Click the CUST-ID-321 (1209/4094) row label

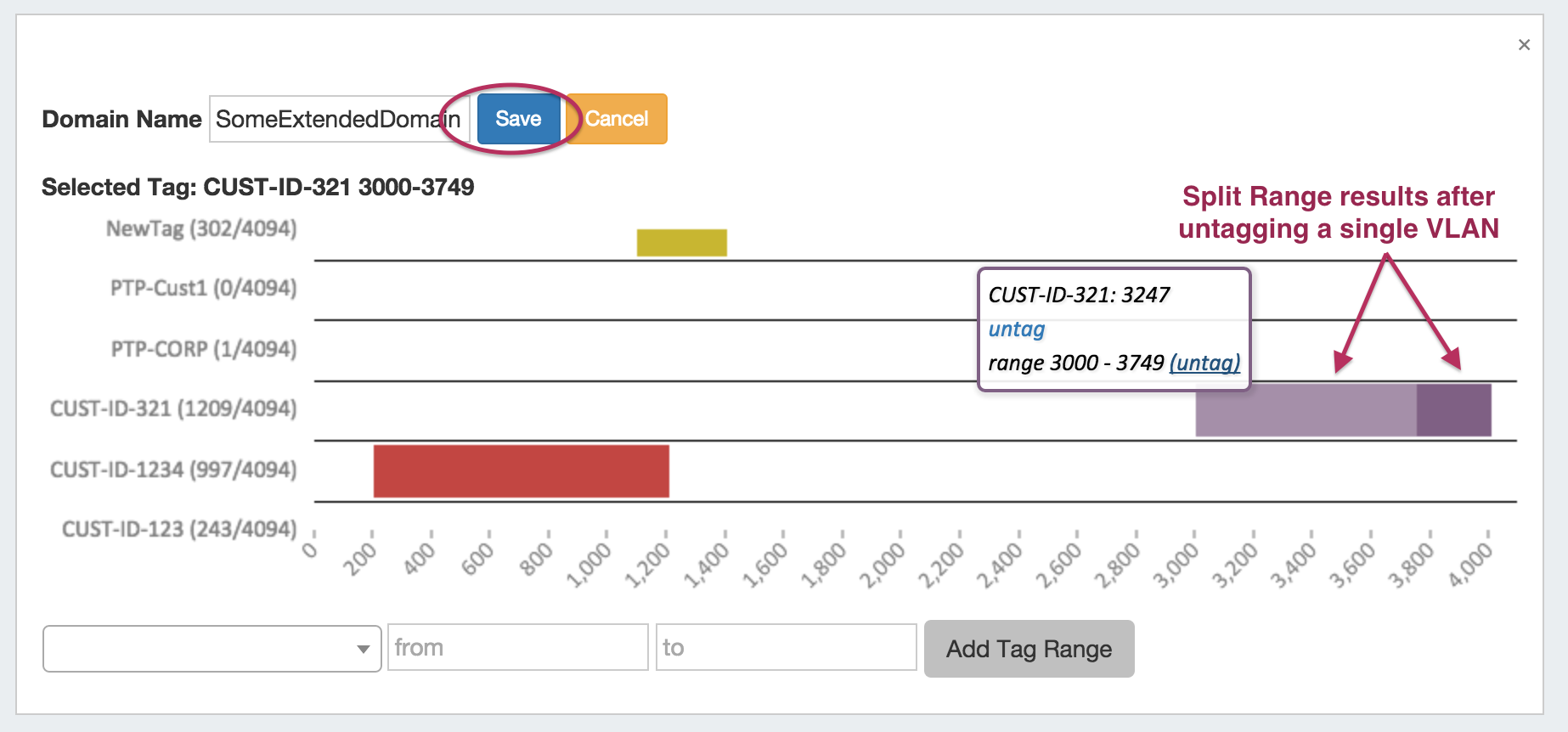coord(174,409)
